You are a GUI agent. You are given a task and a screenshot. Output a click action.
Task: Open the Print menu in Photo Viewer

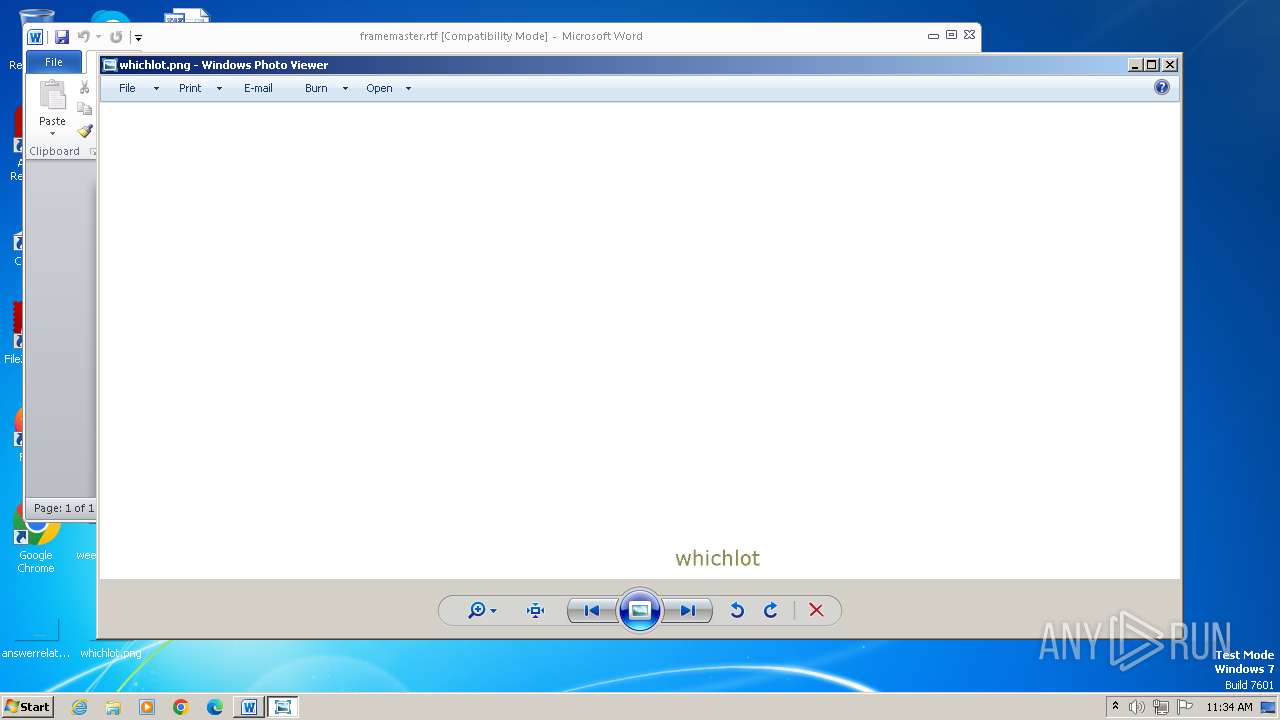coord(190,88)
